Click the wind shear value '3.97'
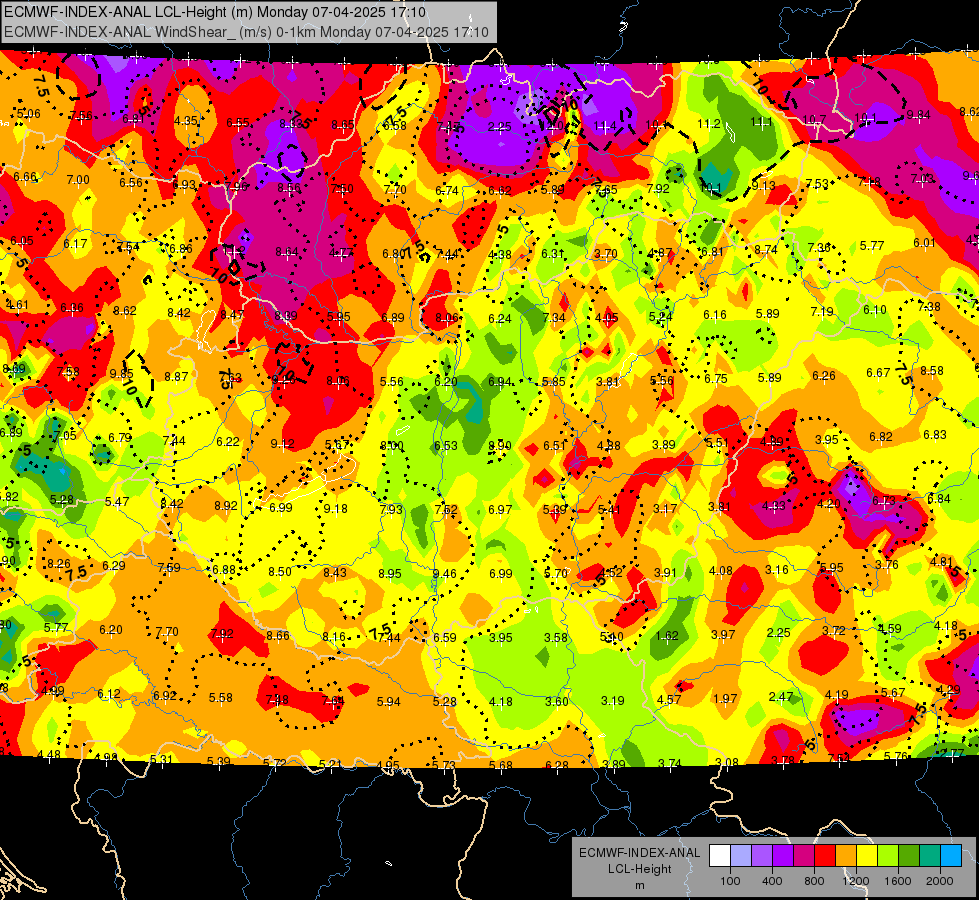Viewport: 979px width, 900px height. coord(723,635)
